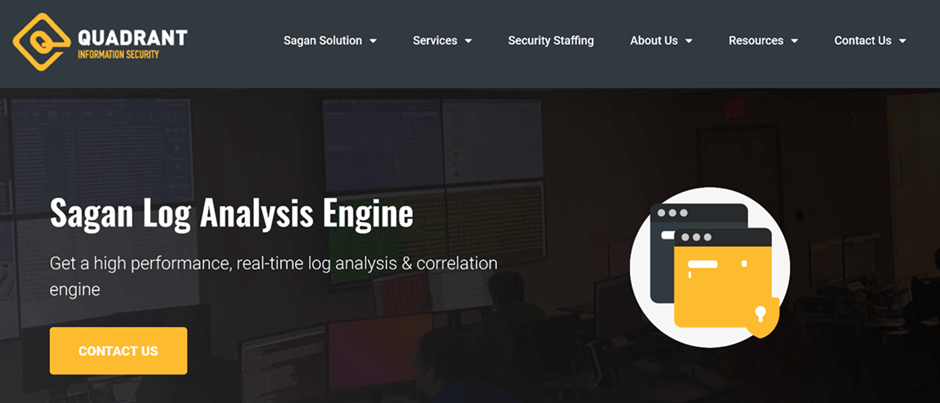Click the 'Get a high performance' tagline text
940x403 pixels.
point(273,276)
